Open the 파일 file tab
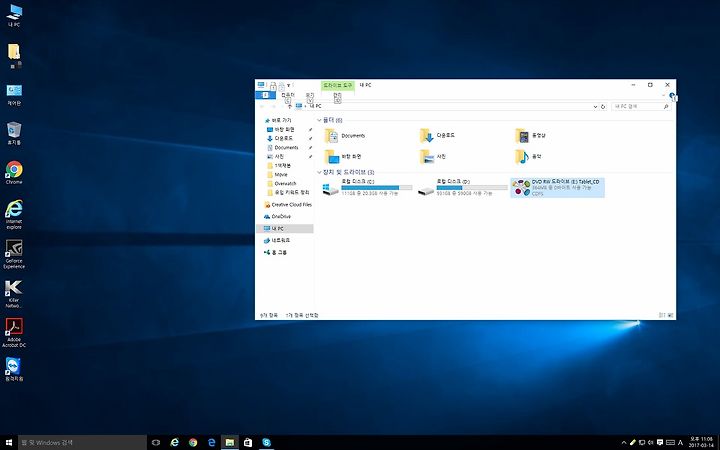This screenshot has height=450, width=720. pyautogui.click(x=265, y=95)
